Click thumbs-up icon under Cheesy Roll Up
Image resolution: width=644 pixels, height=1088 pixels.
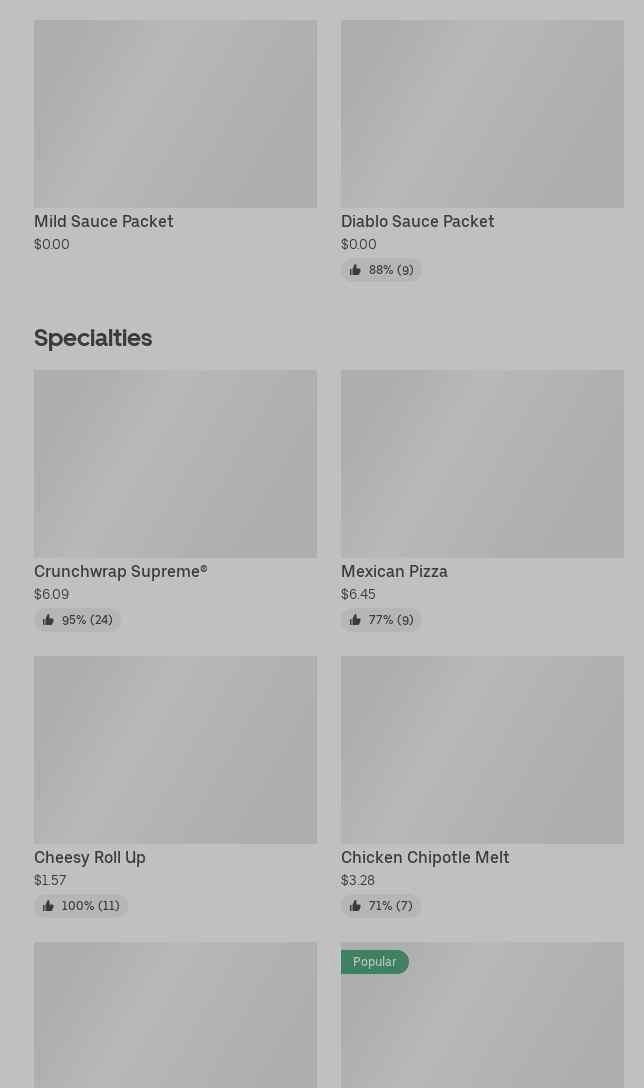48,906
